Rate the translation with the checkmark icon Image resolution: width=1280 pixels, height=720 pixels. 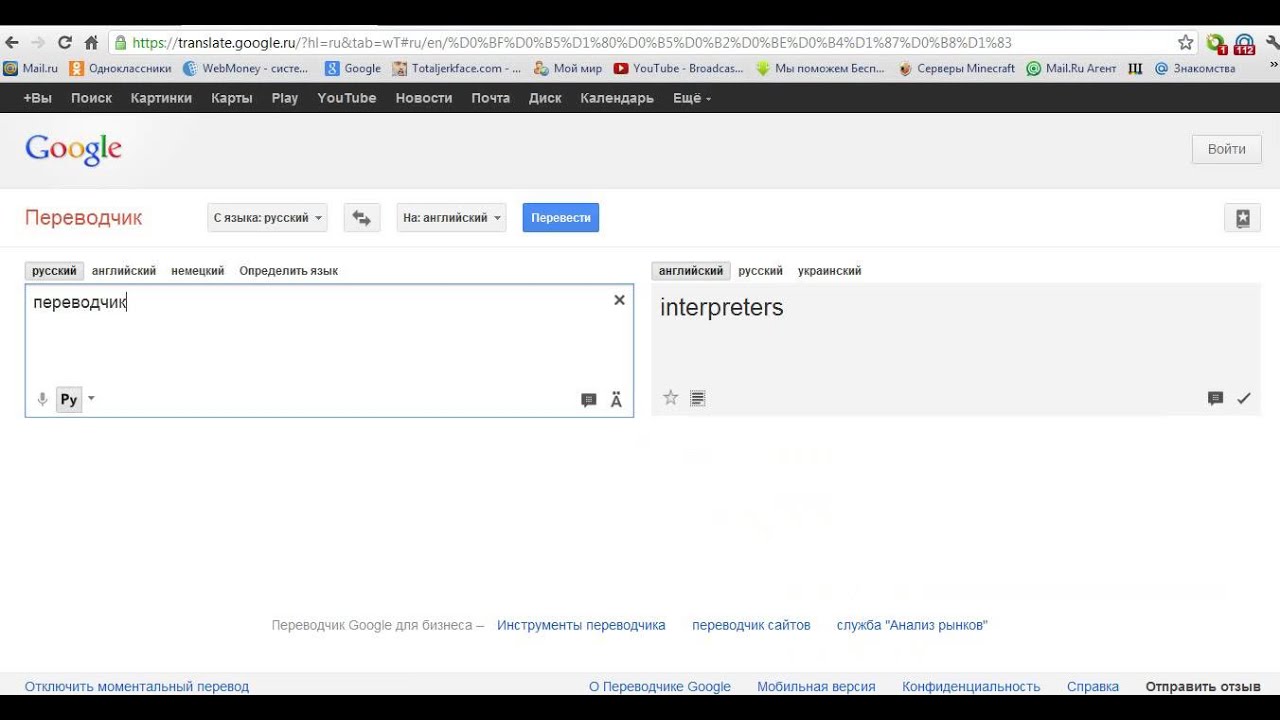tap(1244, 398)
